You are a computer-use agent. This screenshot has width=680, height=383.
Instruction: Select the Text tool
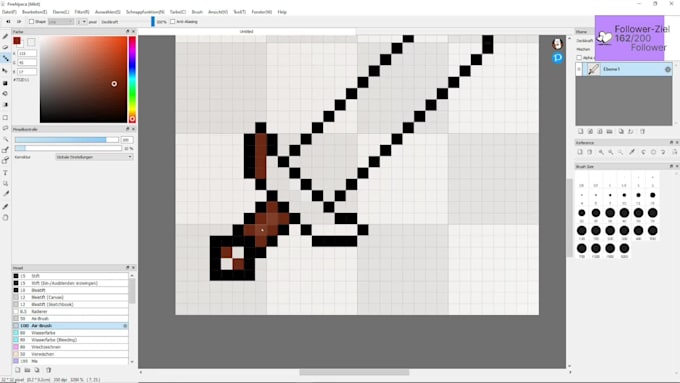(x=6, y=173)
